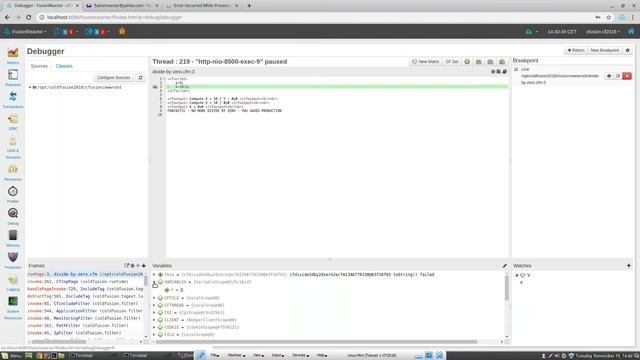Click the New Breakpoint button

coord(604,50)
